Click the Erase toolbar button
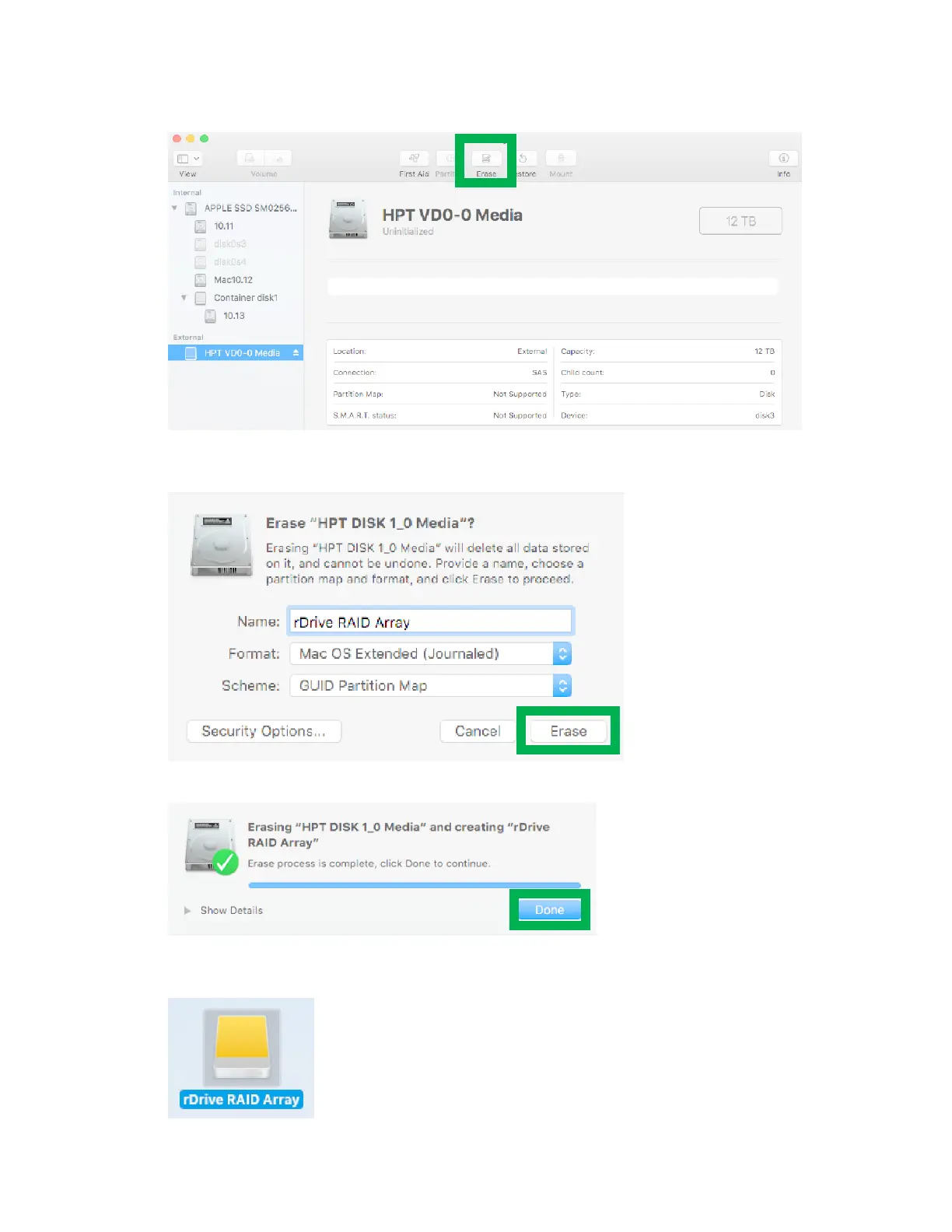Viewport: 952px width, 1232px height. 486,158
